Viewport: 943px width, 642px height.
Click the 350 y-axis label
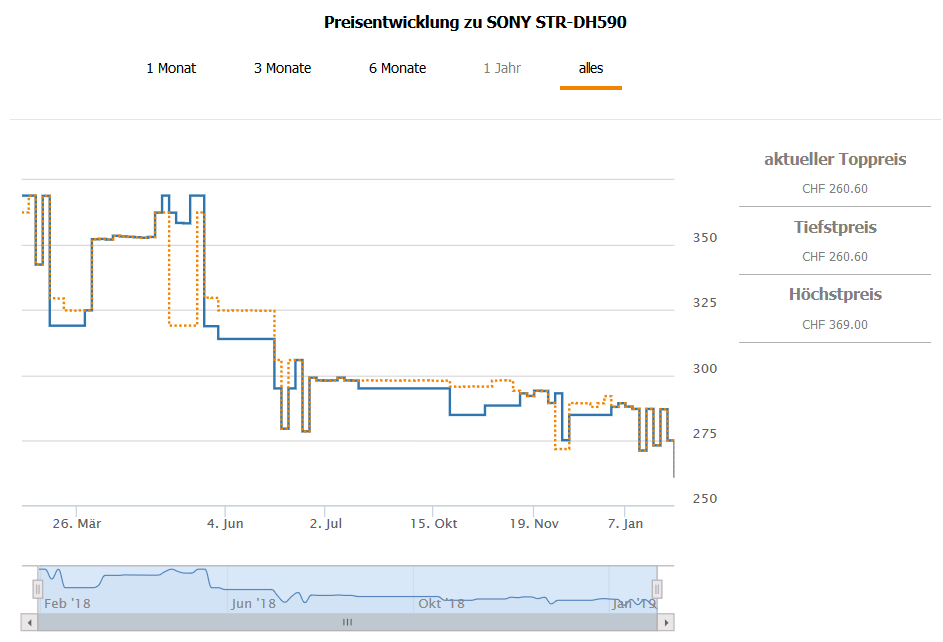click(704, 238)
